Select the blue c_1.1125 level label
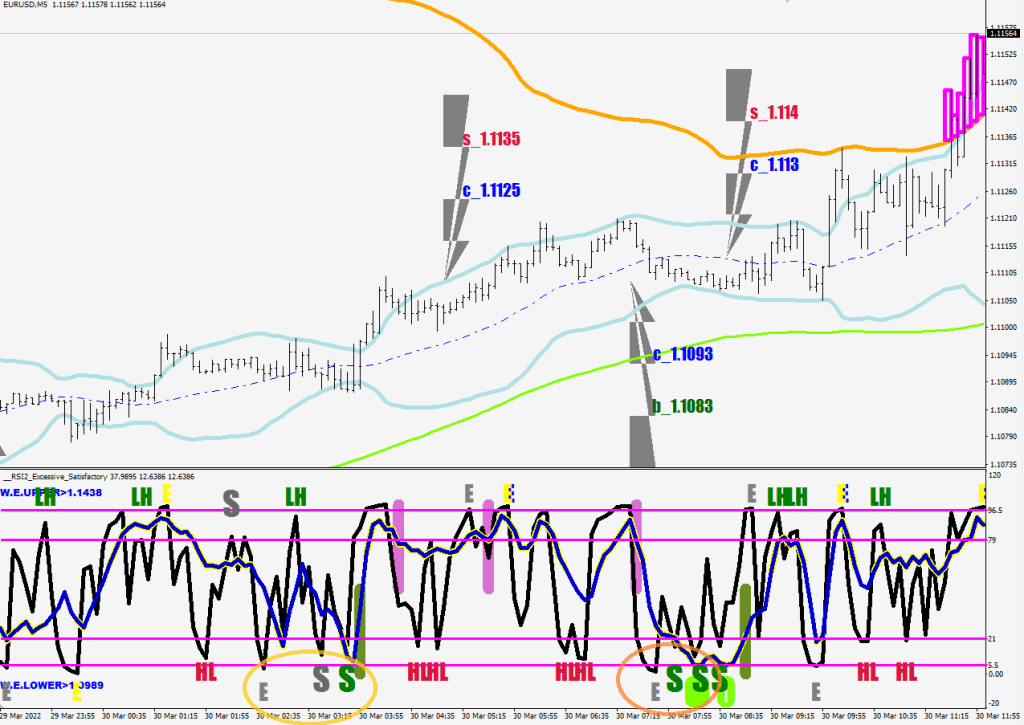 pos(492,190)
